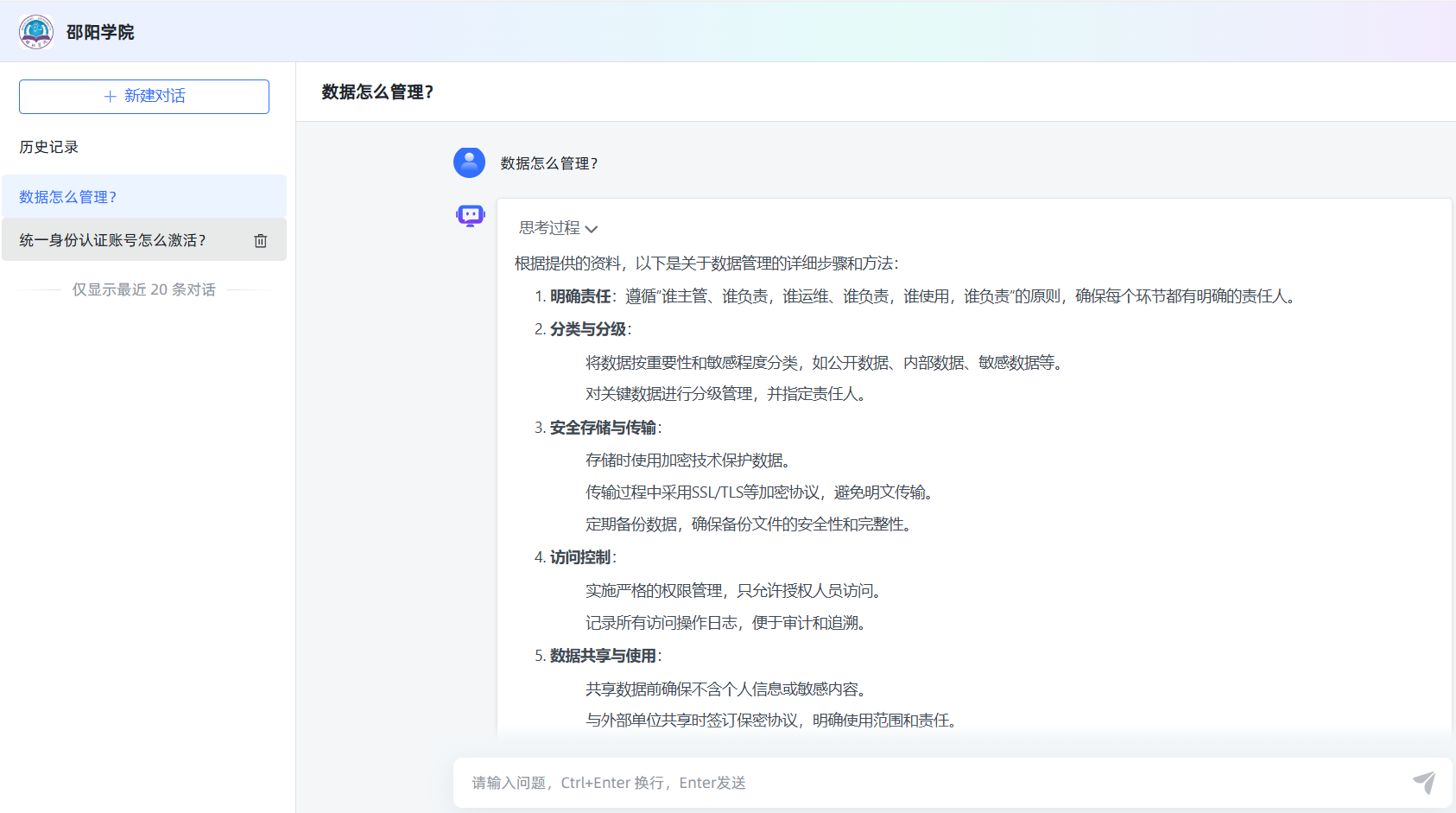Screen dimensions: 1456x813
Task: Focus the question input field
Action: click(x=933, y=783)
